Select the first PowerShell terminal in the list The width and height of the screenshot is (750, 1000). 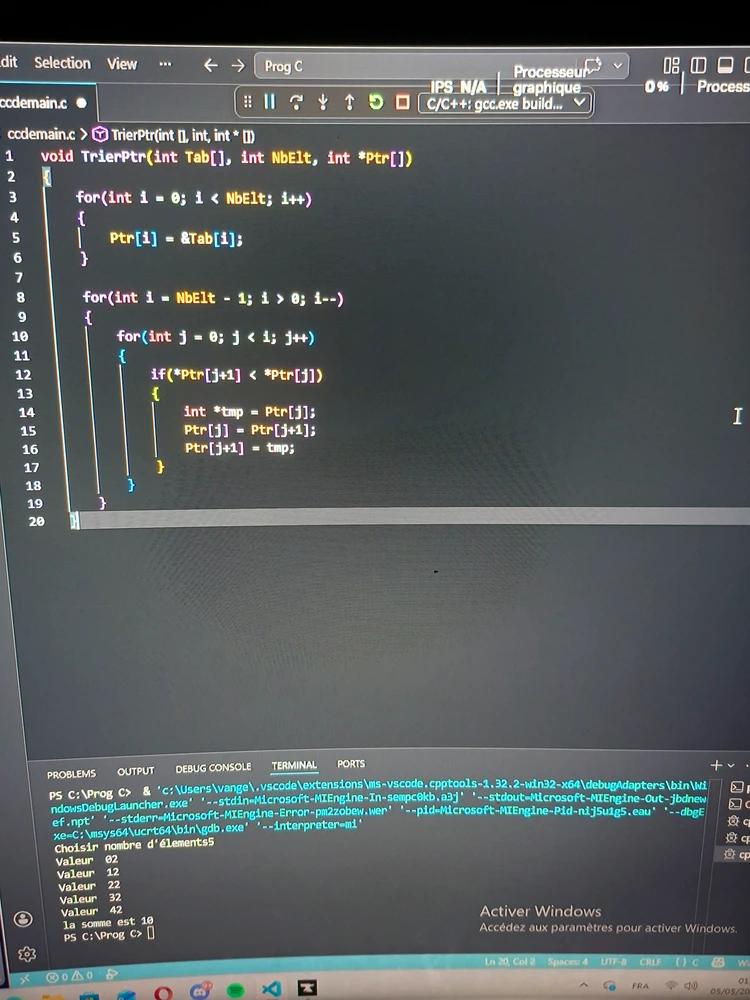739,788
